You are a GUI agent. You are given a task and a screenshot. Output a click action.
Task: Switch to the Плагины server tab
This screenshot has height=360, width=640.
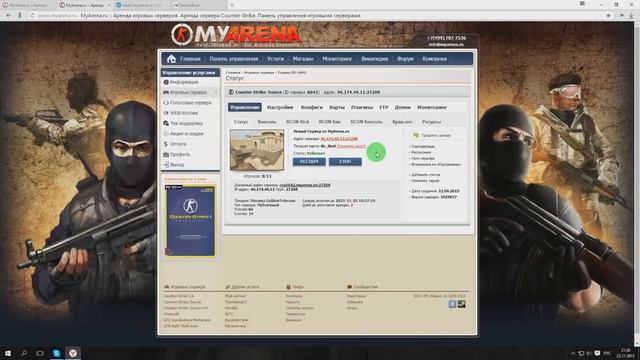[x=362, y=107]
